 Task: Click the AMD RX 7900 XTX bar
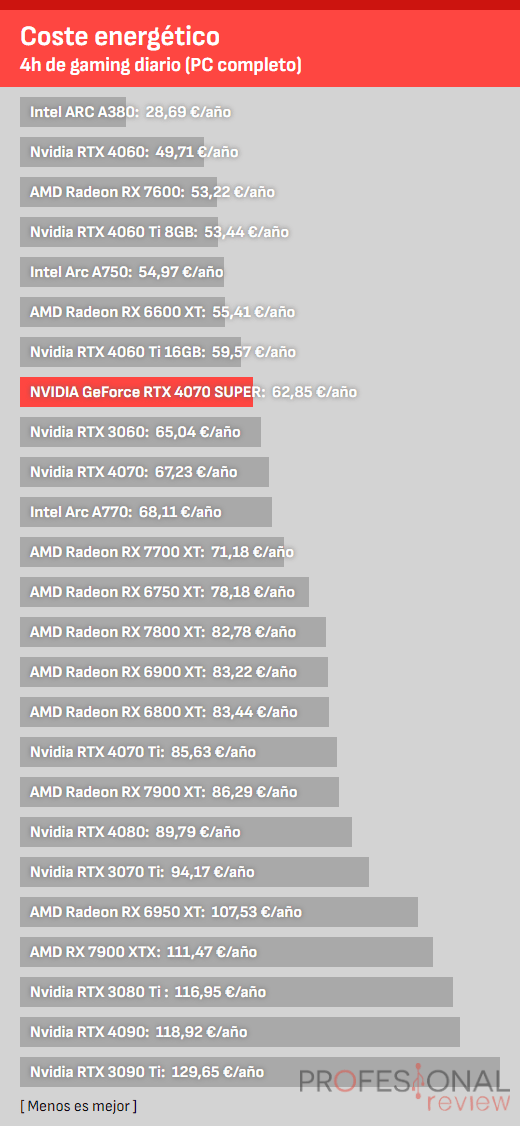pyautogui.click(x=227, y=952)
